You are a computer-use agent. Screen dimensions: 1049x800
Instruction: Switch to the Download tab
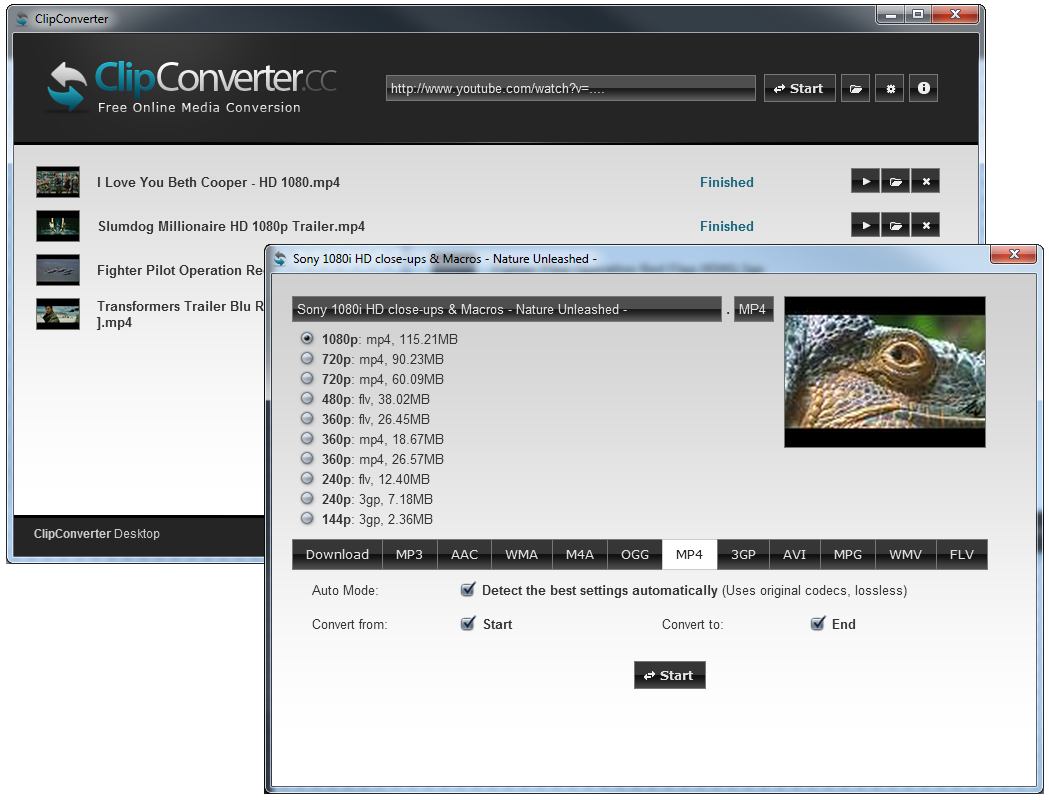(337, 555)
